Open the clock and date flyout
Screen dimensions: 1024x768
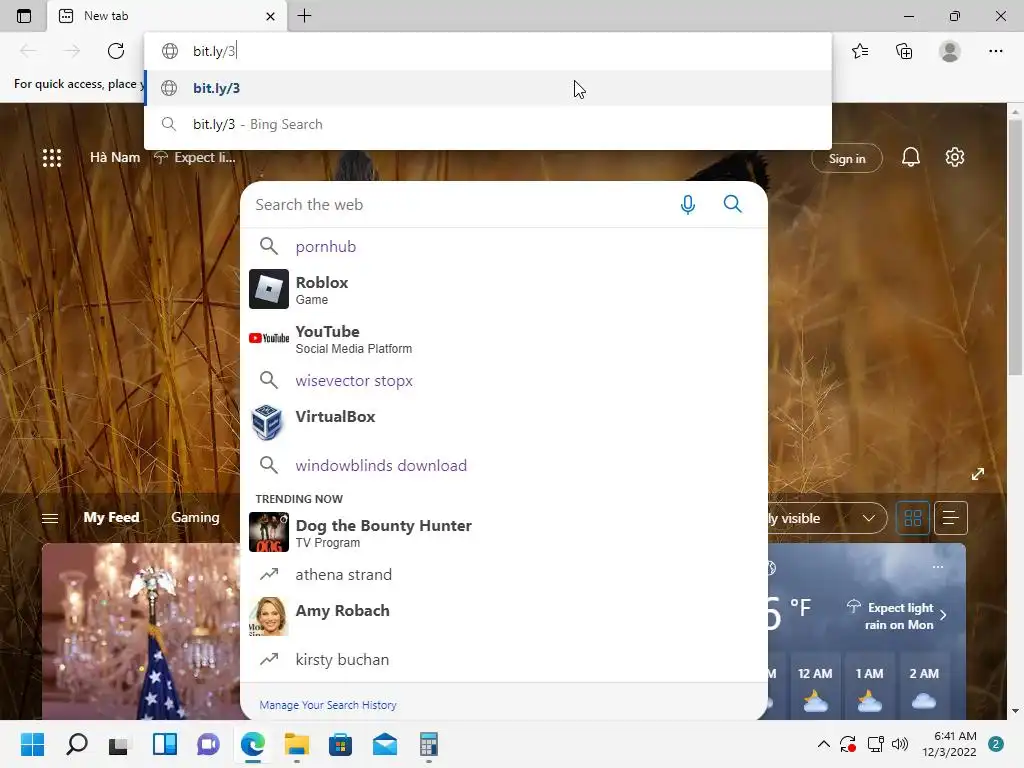click(x=949, y=744)
